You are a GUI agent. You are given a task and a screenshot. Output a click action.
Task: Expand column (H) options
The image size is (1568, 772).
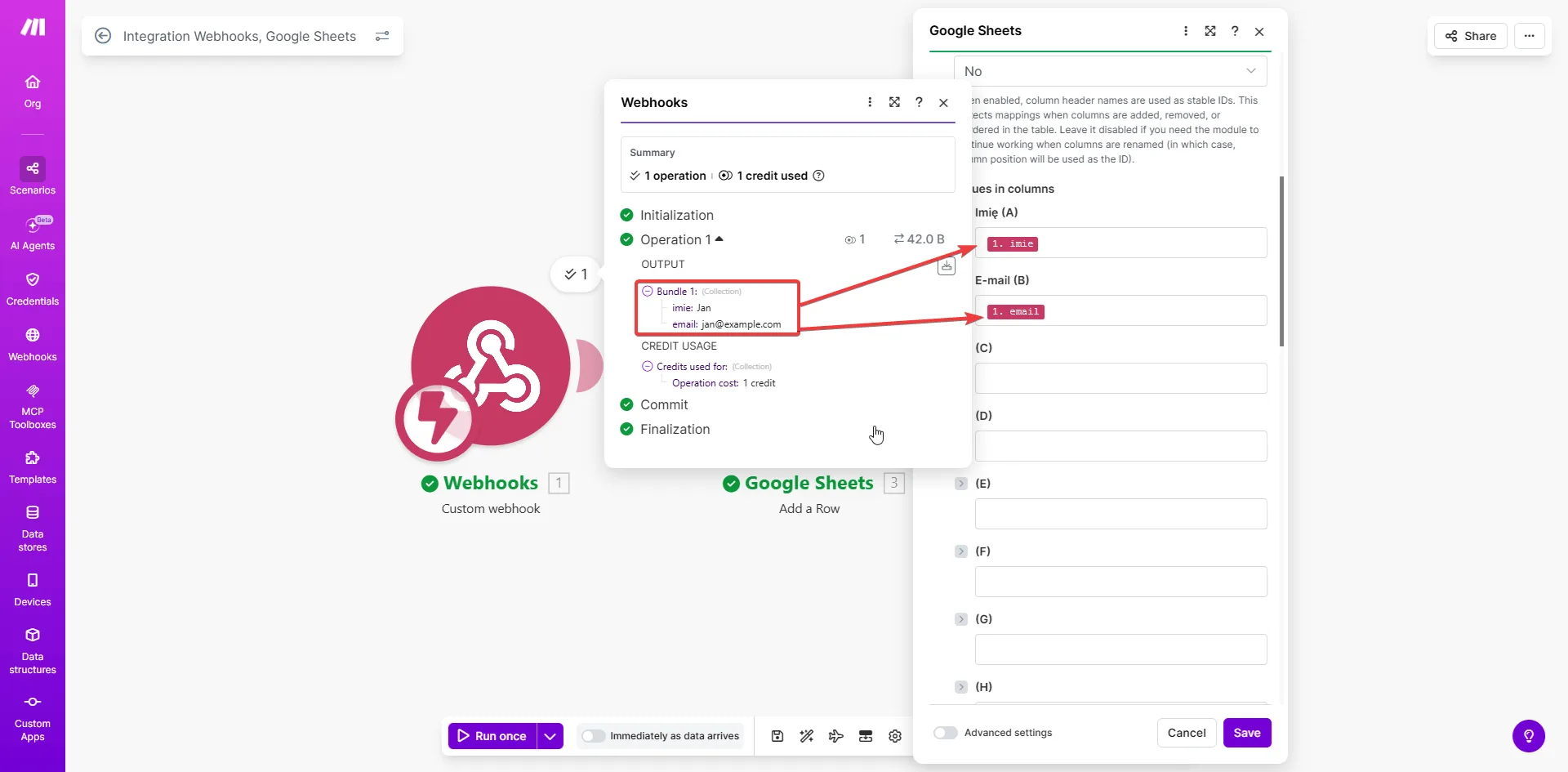click(961, 687)
